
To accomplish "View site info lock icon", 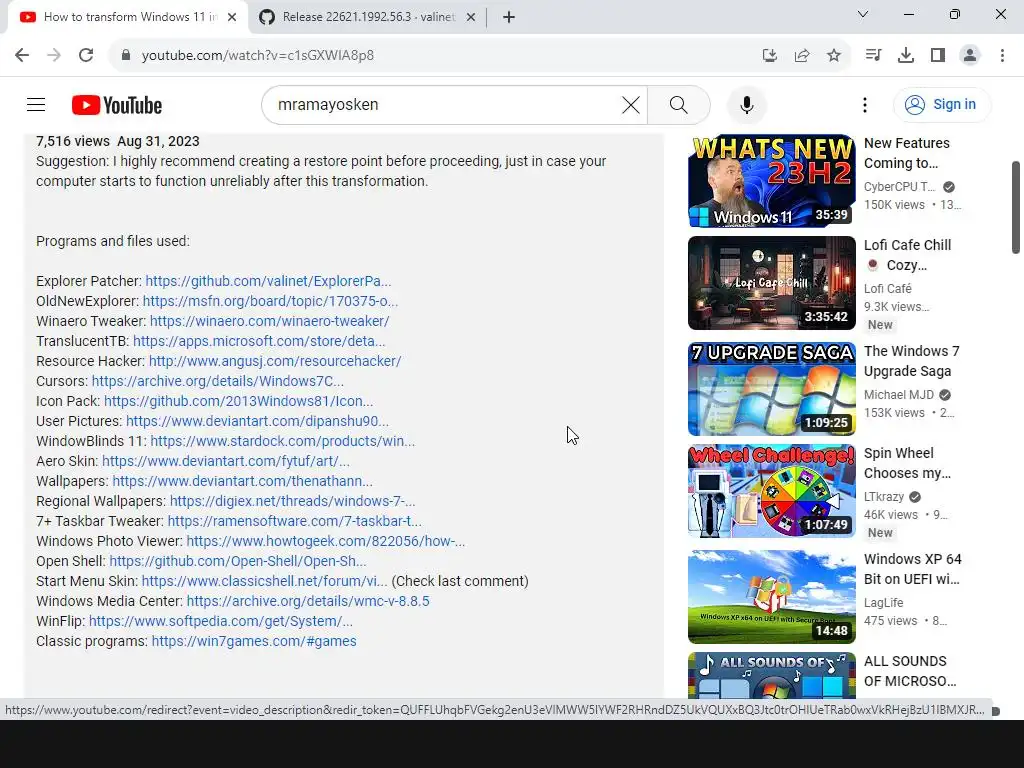I will (126, 56).
